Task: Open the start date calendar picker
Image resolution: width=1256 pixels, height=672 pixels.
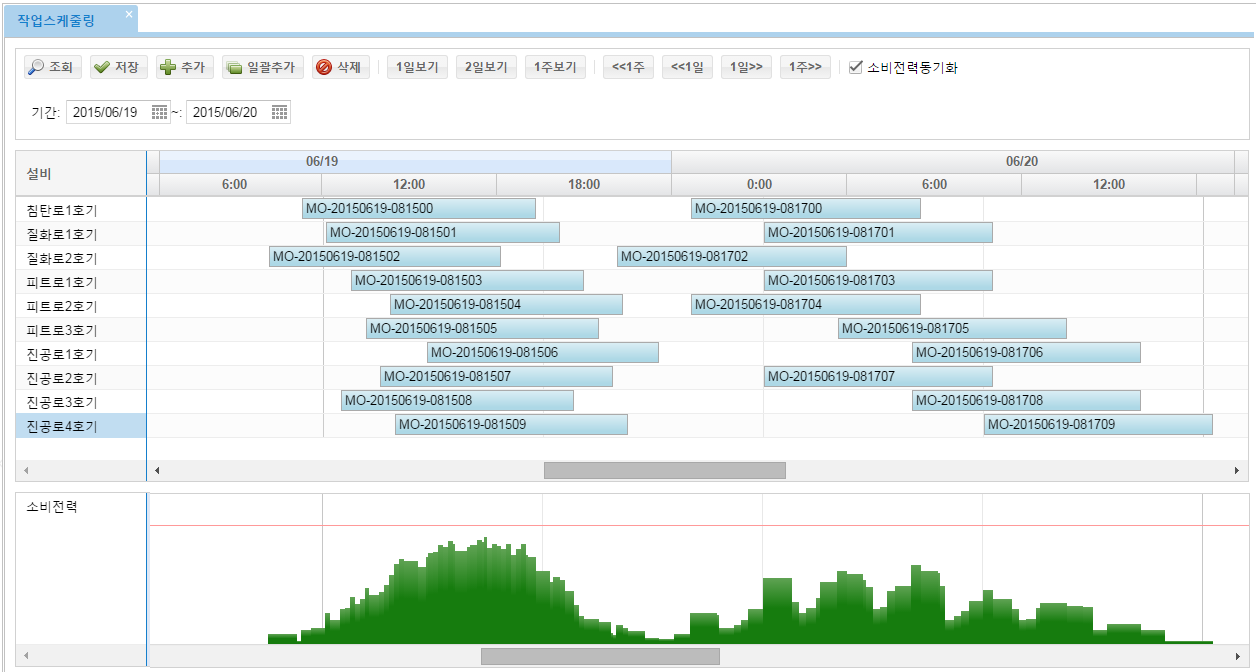Action: (x=159, y=112)
